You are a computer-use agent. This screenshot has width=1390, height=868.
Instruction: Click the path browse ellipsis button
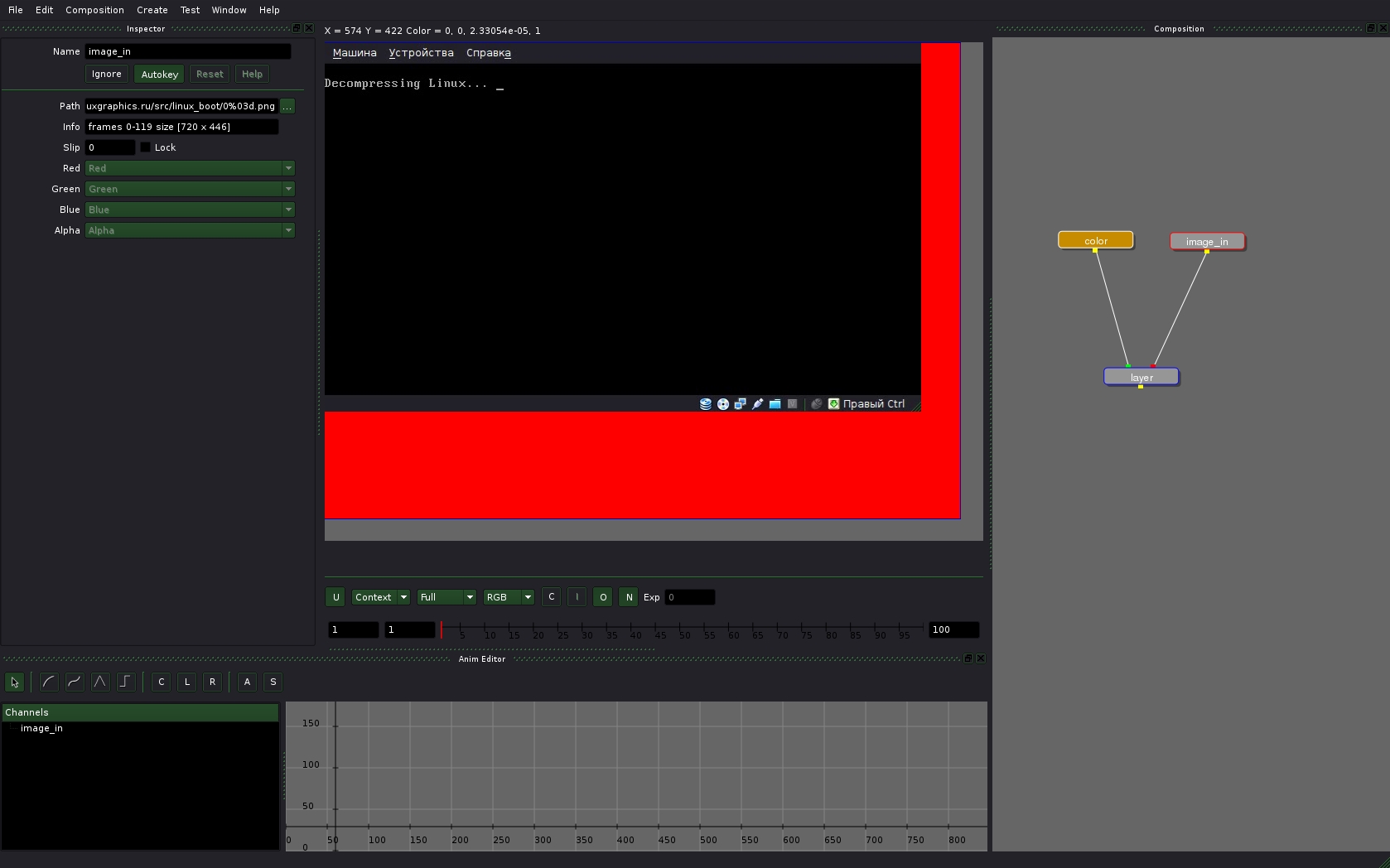click(x=287, y=106)
